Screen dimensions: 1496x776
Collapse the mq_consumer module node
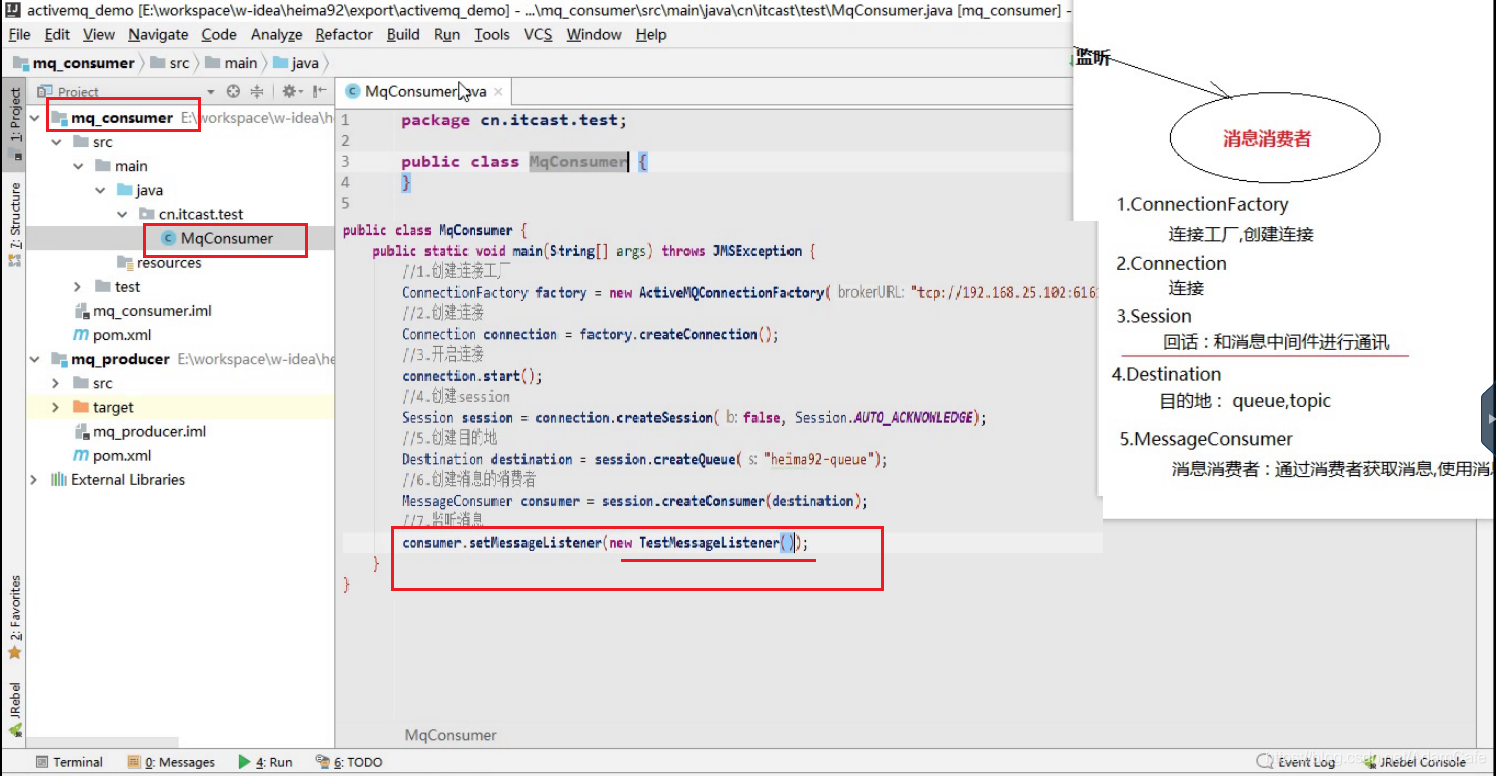[36, 118]
